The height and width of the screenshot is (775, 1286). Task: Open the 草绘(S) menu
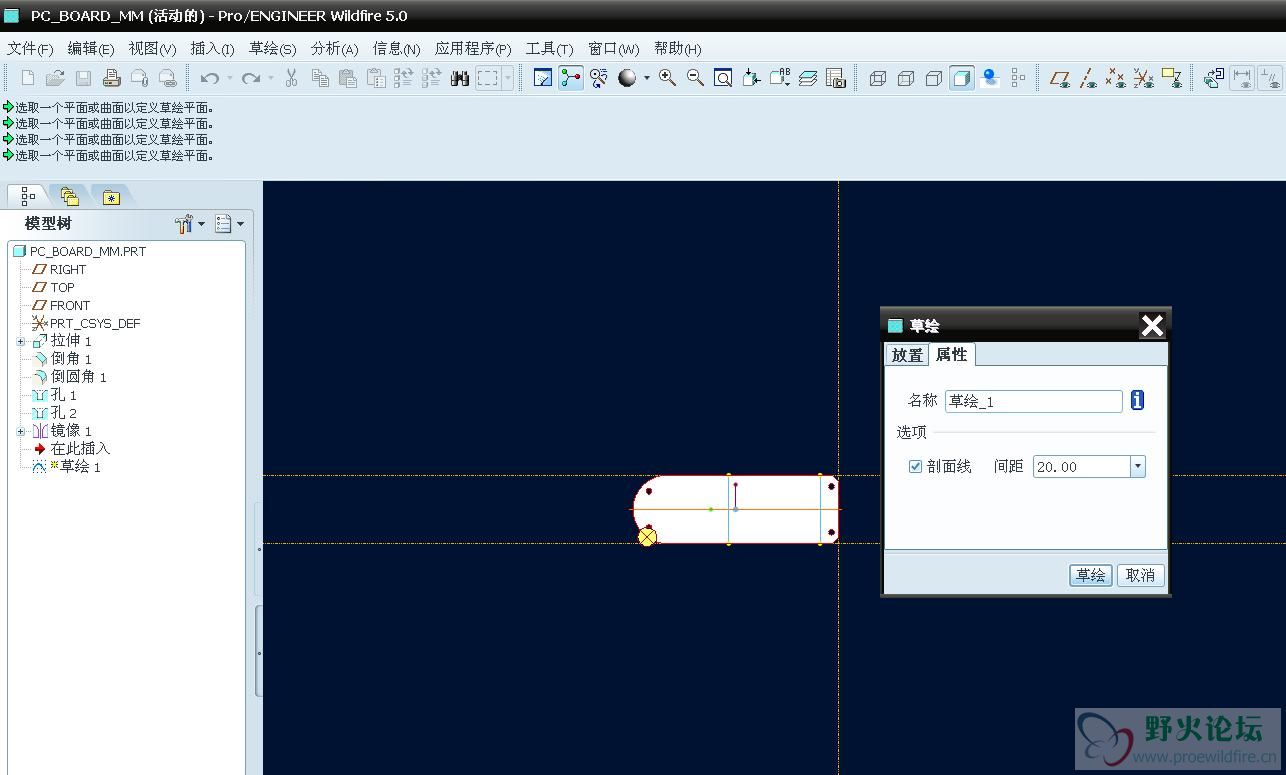coord(273,48)
